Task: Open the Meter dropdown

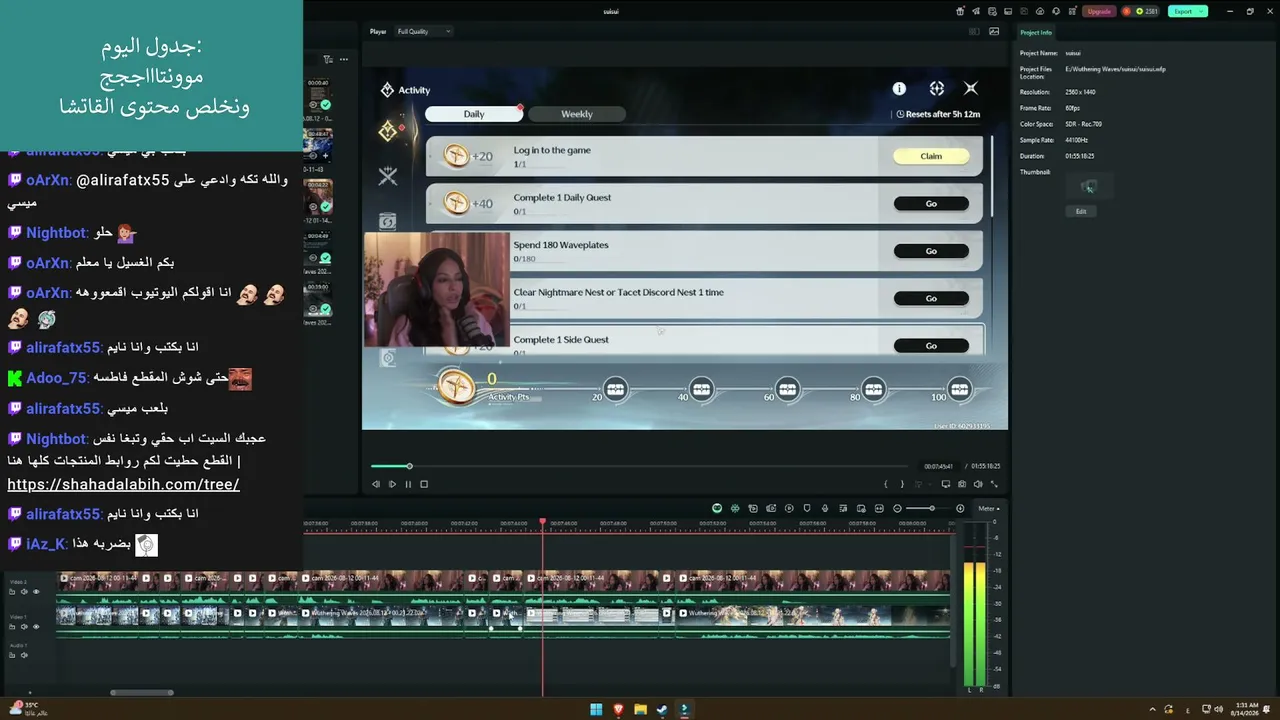Action: point(989,508)
